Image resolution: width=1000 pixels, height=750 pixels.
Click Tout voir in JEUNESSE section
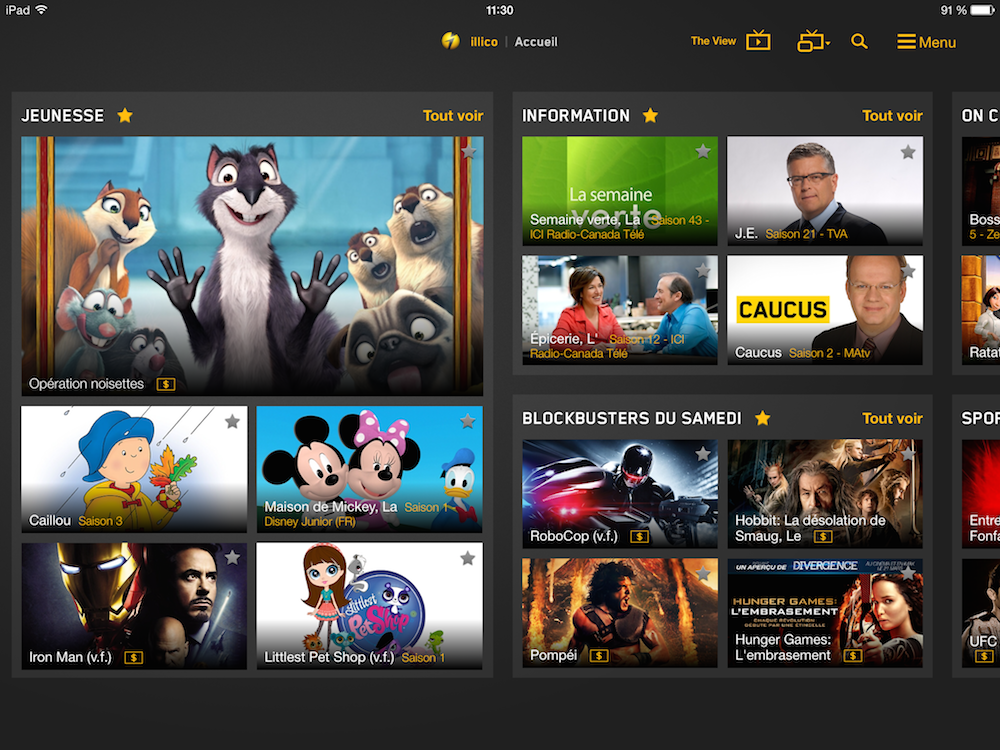point(452,115)
